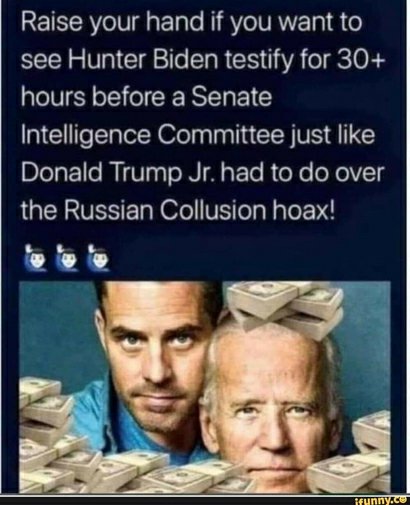
Task: Click the middle raising-hand emoji
Action: [x=66, y=258]
